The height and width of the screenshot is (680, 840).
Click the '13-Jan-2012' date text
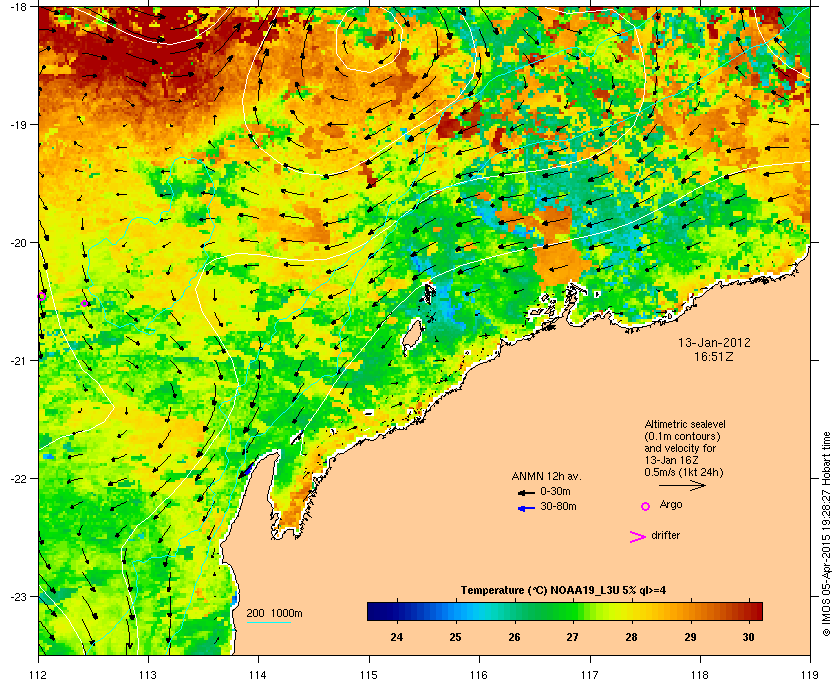[x=714, y=343]
